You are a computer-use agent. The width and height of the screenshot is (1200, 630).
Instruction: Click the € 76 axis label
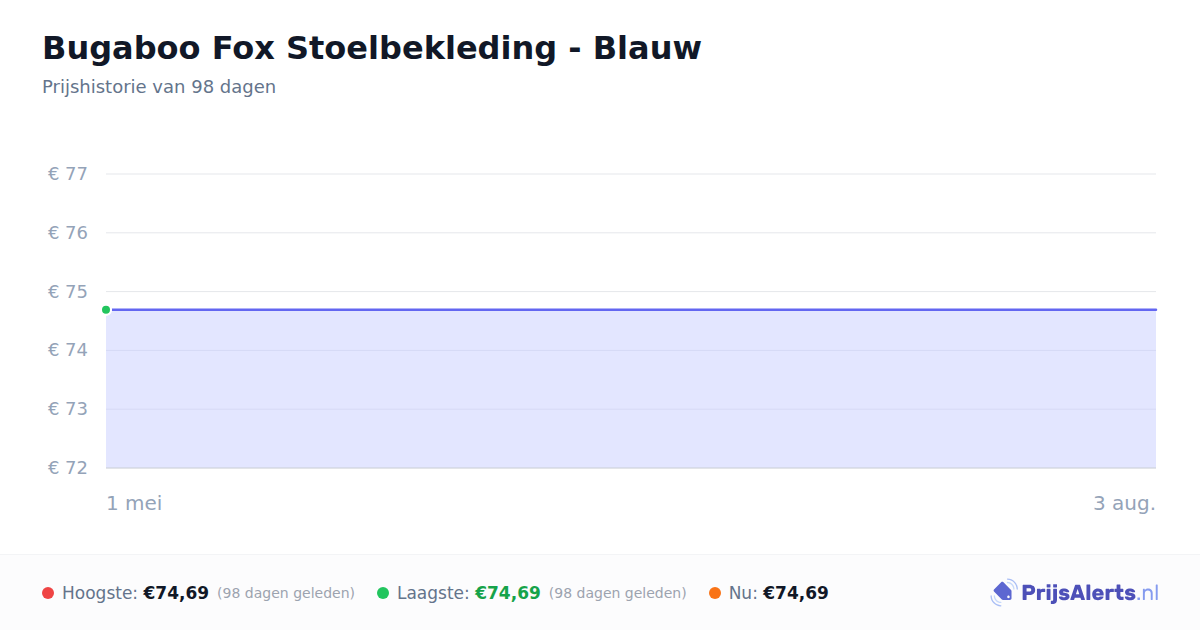(68, 233)
